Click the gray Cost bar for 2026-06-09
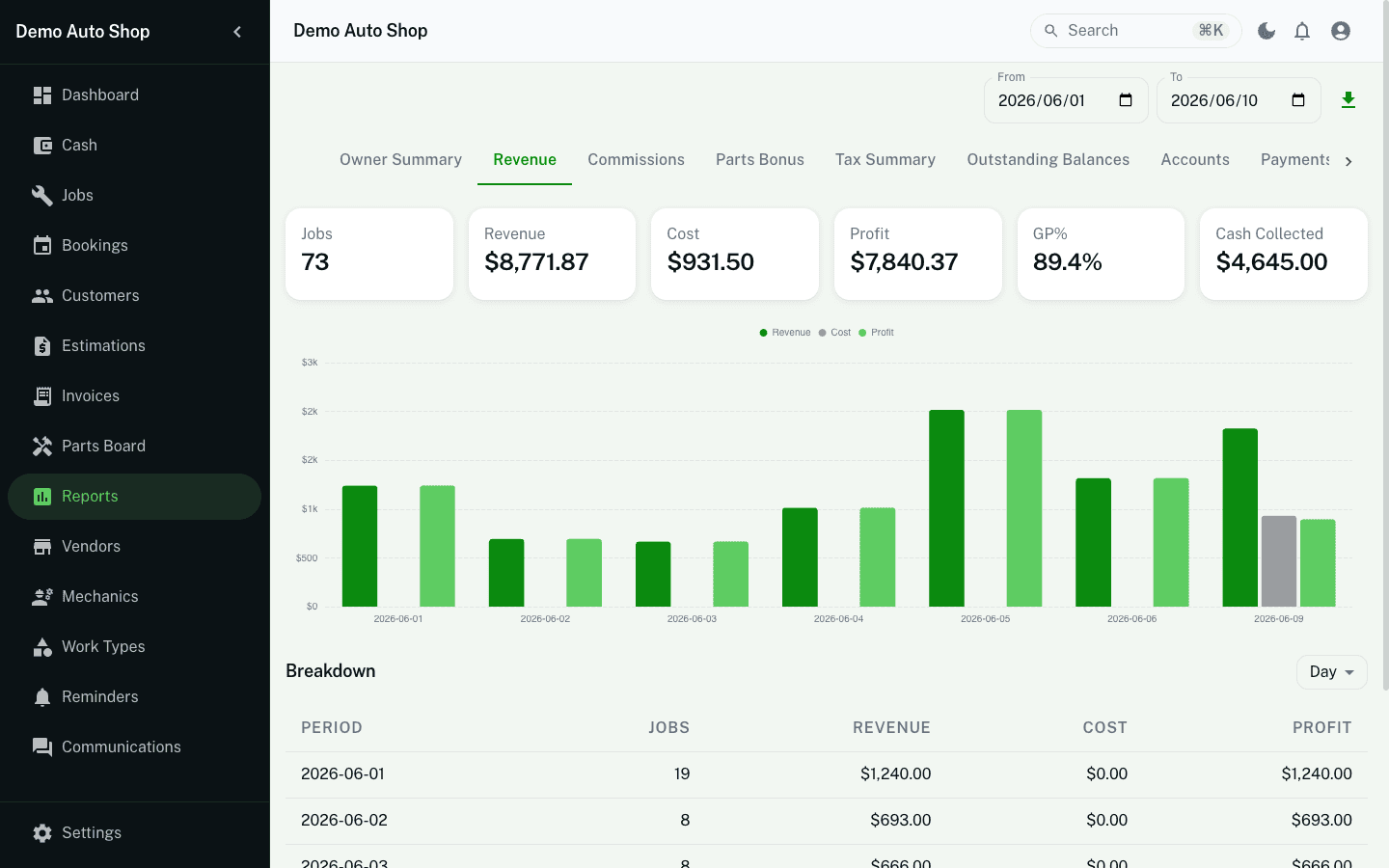This screenshot has width=1389, height=868. 1279,561
